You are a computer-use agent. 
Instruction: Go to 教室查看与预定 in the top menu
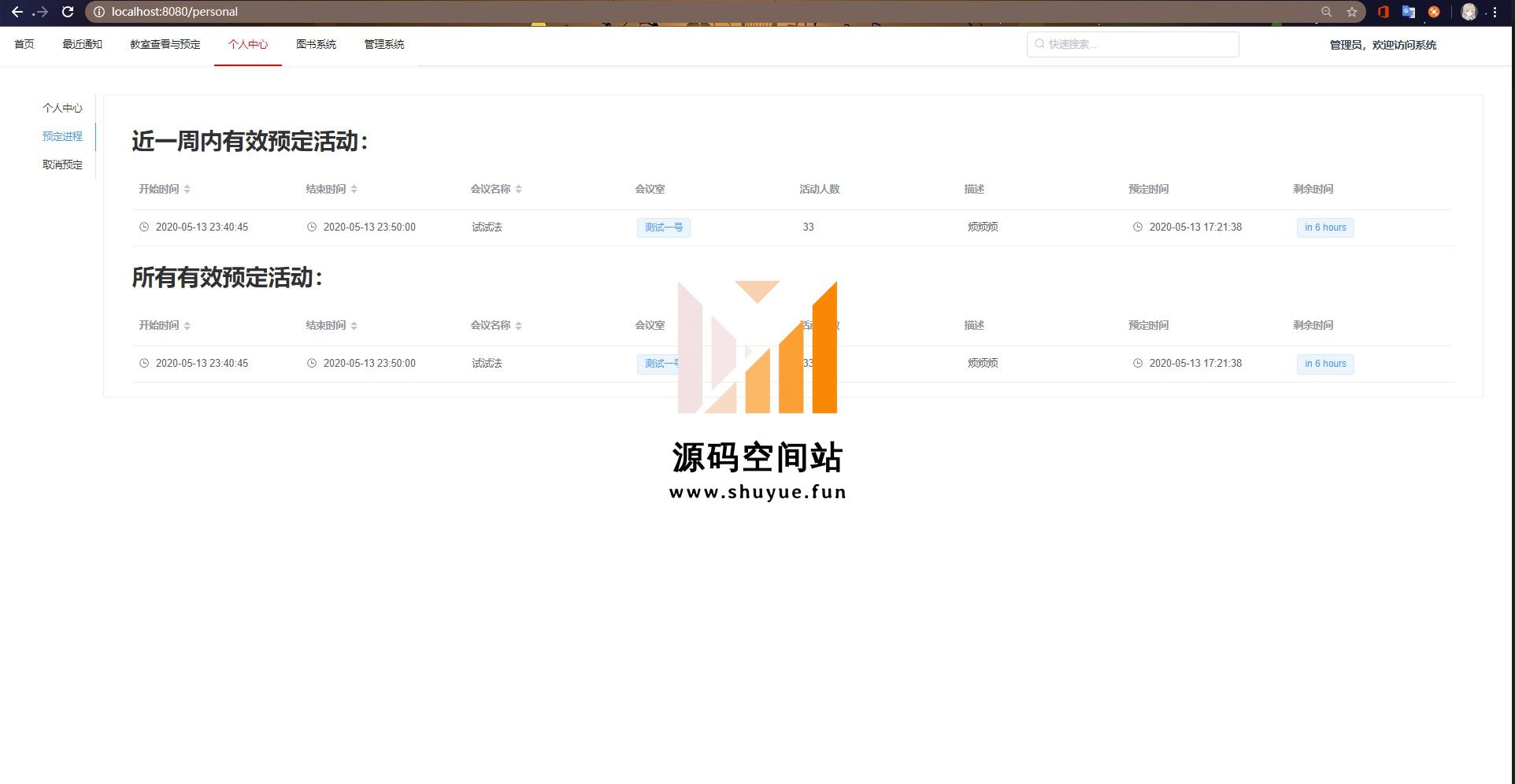tap(165, 44)
